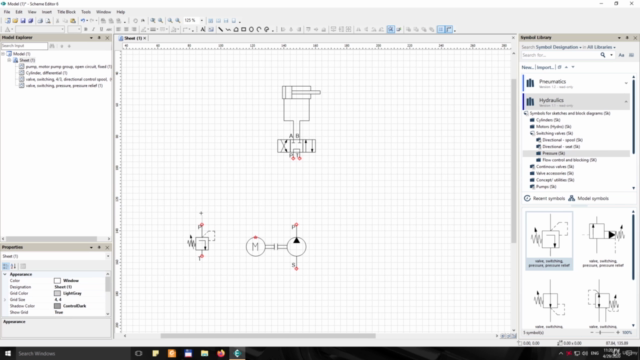Click the New document icon in toolbar

8,20
